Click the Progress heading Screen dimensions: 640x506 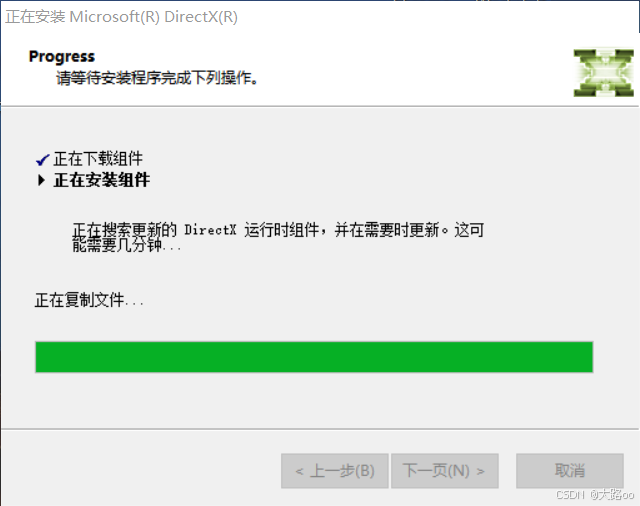pos(62,56)
